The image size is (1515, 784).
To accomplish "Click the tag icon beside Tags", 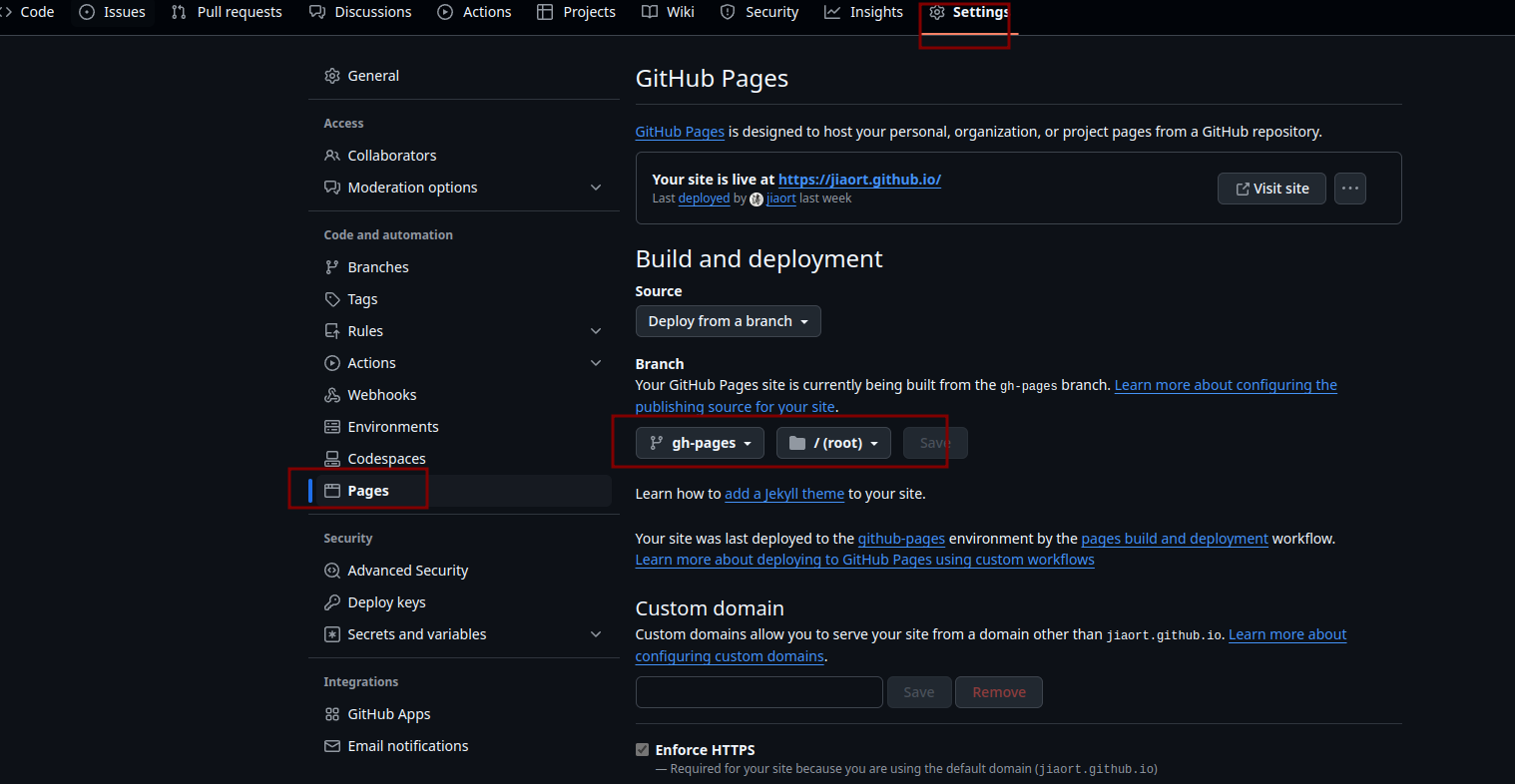I will [x=332, y=299].
